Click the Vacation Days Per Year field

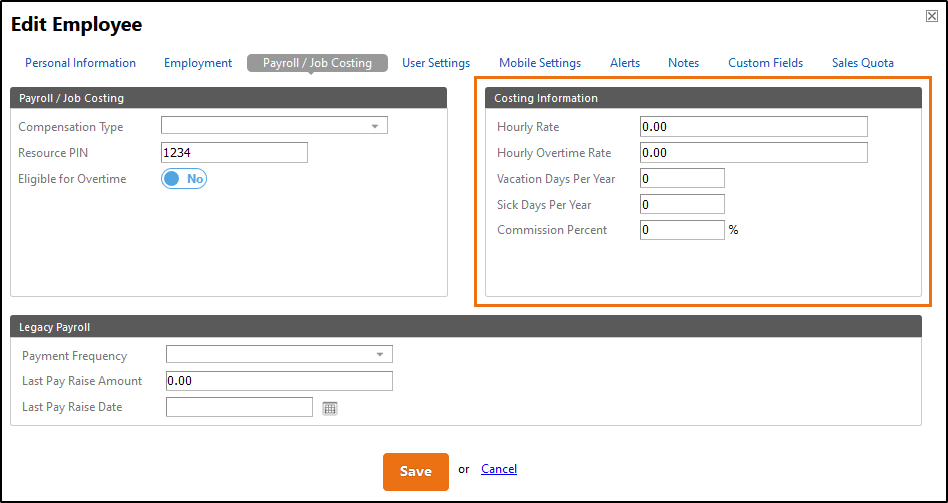pos(682,179)
